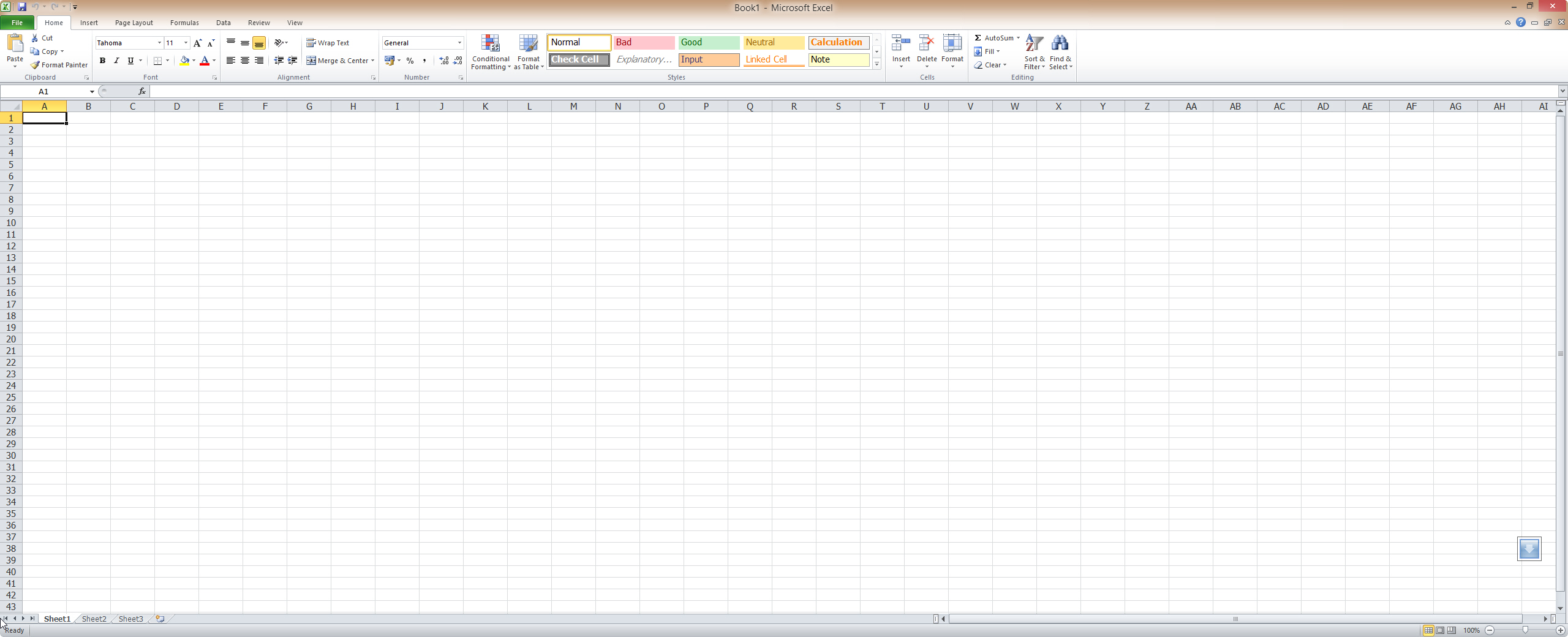Click the Format Painter icon
The image size is (1568, 637).
pyautogui.click(x=36, y=65)
